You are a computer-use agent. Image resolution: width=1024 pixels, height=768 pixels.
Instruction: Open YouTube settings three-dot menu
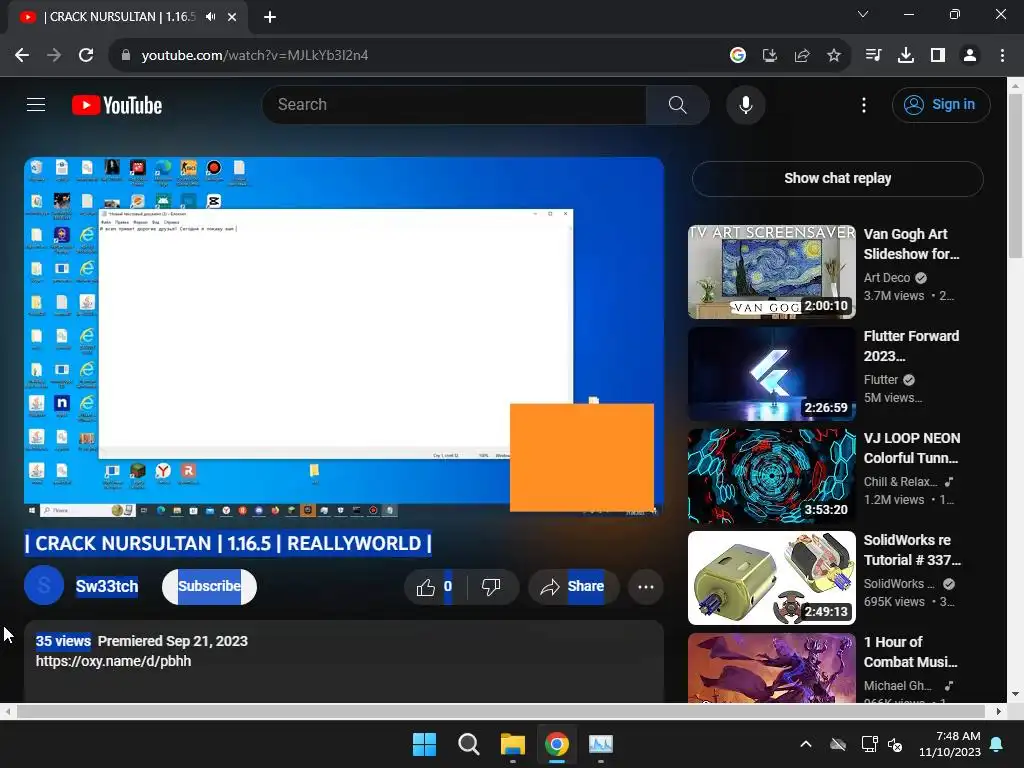tap(863, 104)
